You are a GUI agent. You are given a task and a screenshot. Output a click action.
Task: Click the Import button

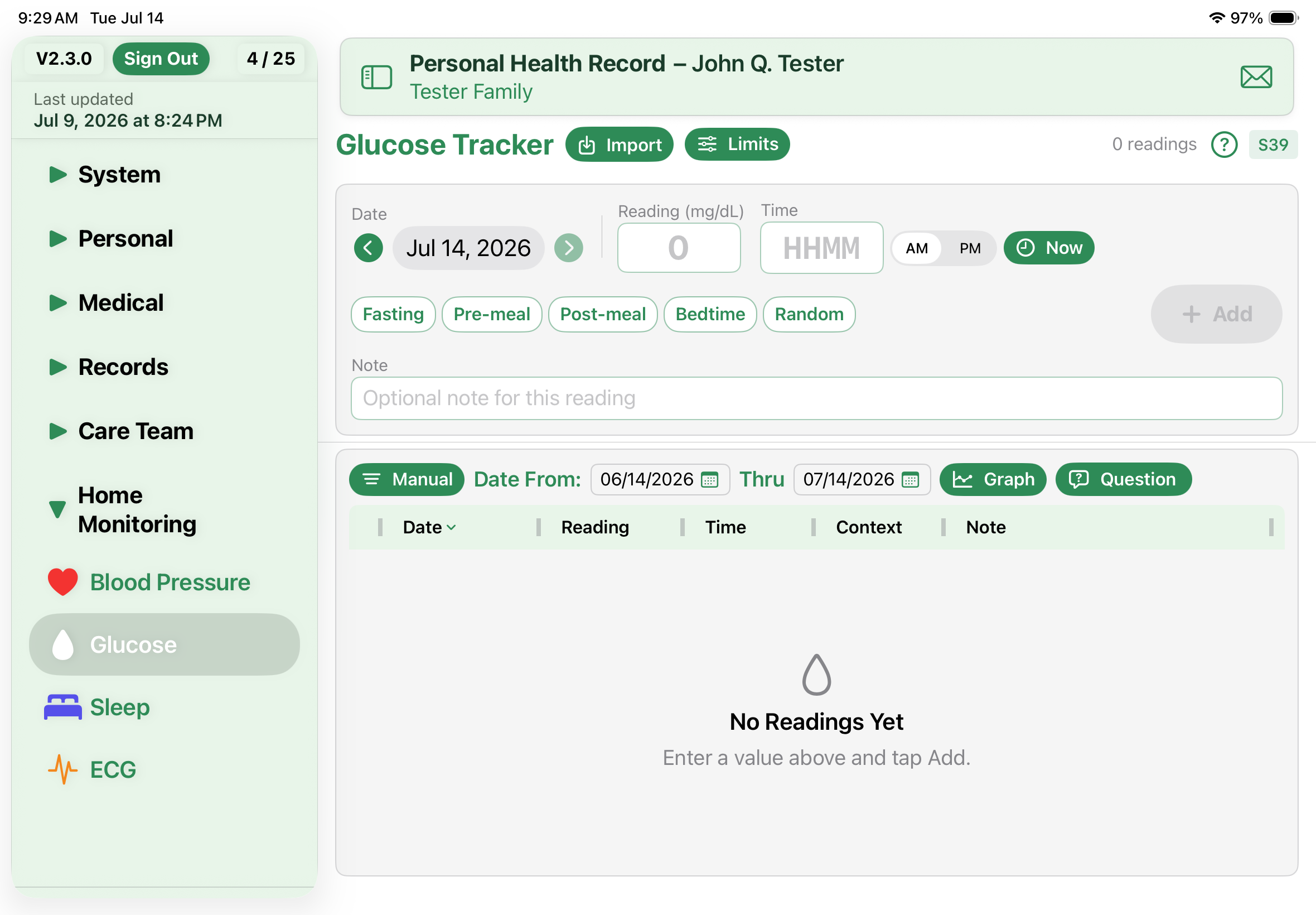point(619,145)
